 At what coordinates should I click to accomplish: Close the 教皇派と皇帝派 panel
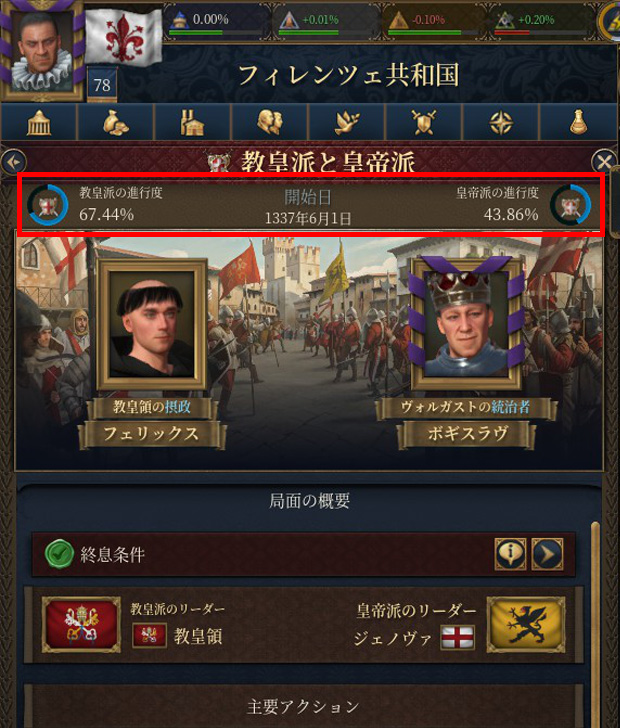(x=604, y=162)
